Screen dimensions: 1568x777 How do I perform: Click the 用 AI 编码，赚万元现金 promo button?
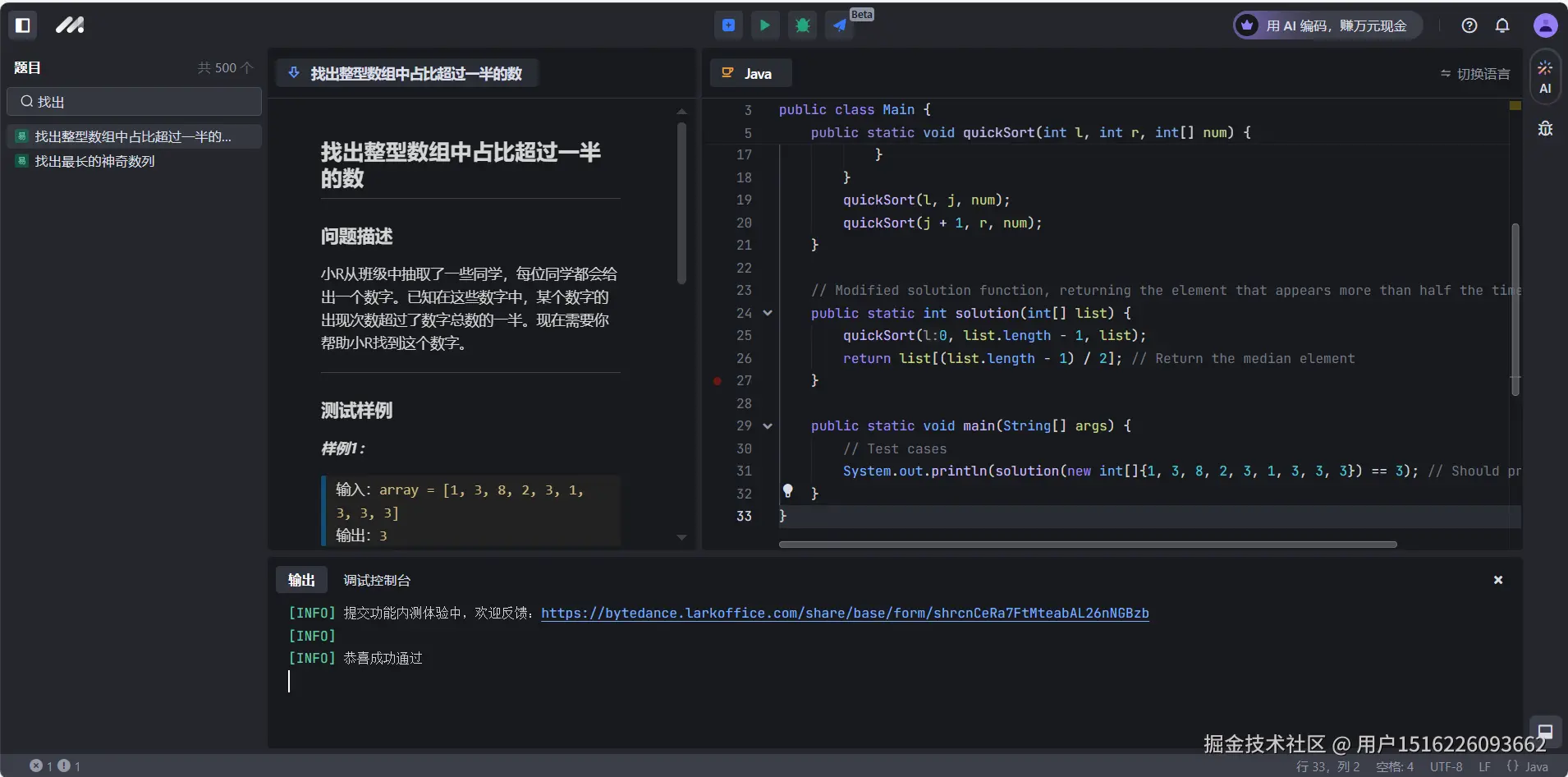click(1327, 25)
